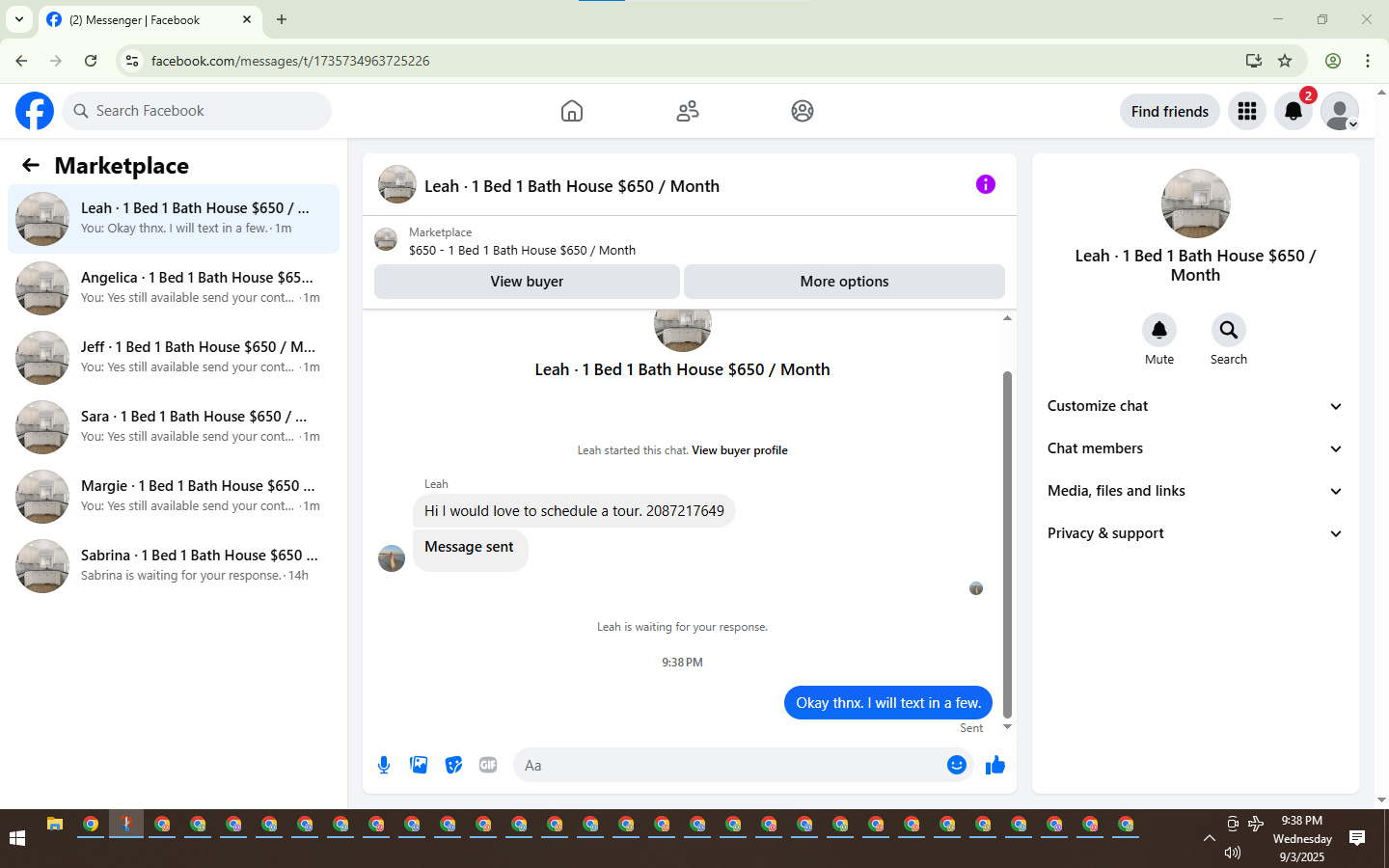The height and width of the screenshot is (868, 1389).
Task: Open Sara's conversation in the chat list
Action: click(174, 427)
